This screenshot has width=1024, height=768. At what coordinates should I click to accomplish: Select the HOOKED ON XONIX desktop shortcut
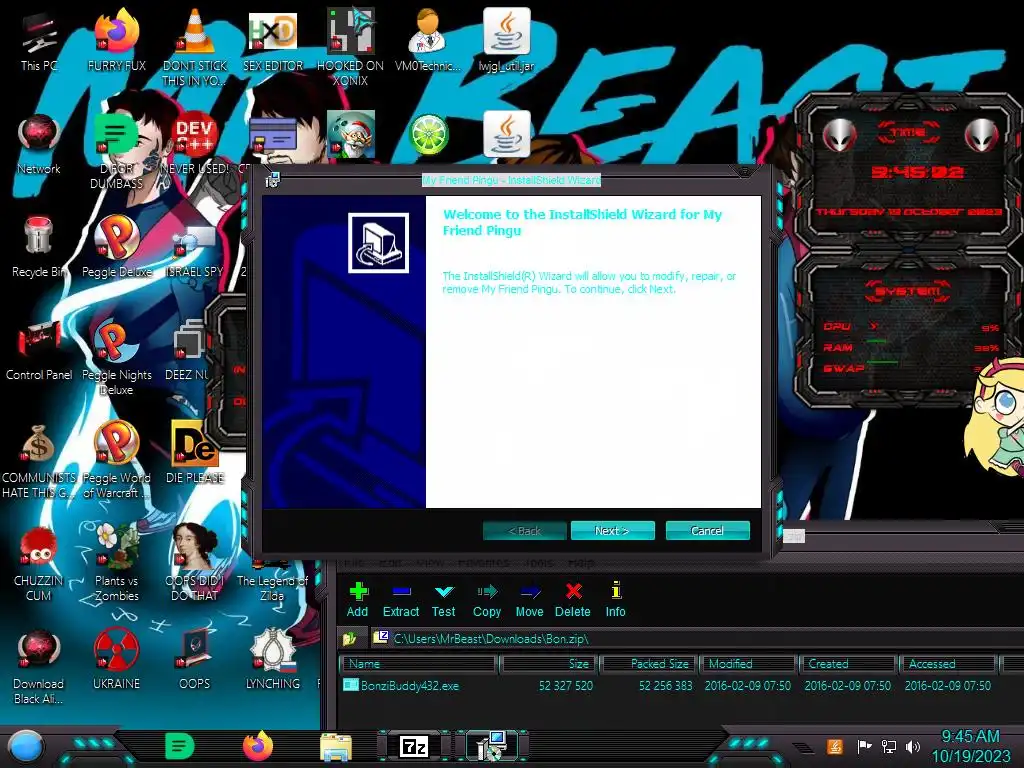pyautogui.click(x=351, y=47)
